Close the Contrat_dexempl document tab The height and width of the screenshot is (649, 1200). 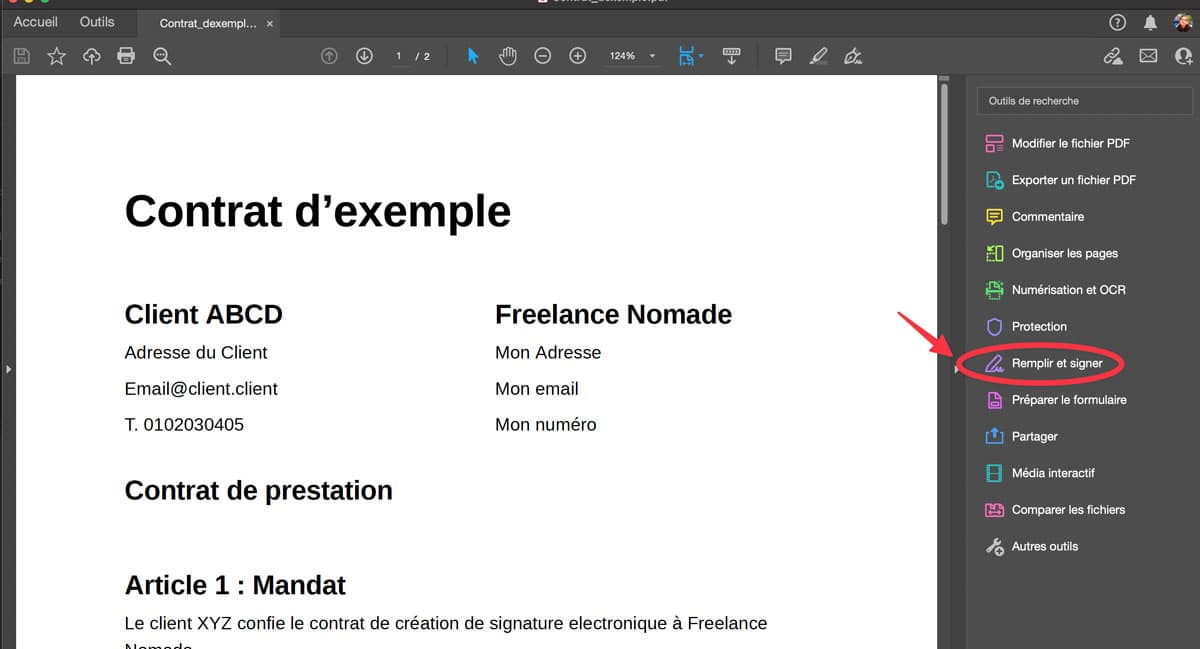tap(270, 23)
